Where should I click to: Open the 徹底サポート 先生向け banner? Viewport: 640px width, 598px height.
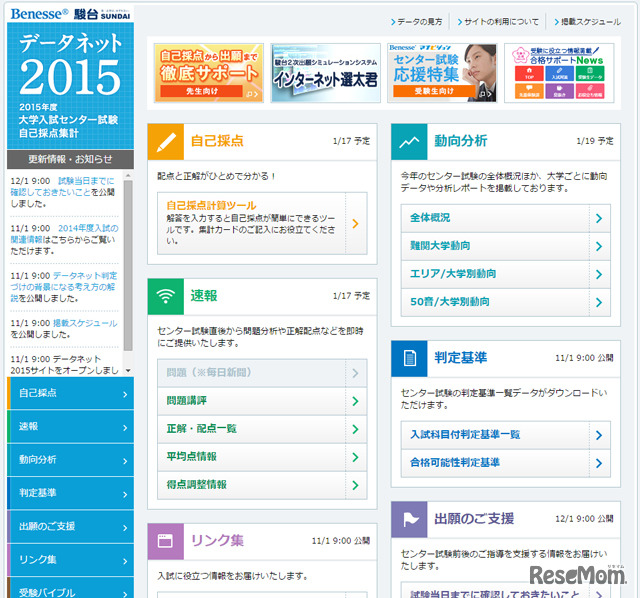pyautogui.click(x=209, y=73)
